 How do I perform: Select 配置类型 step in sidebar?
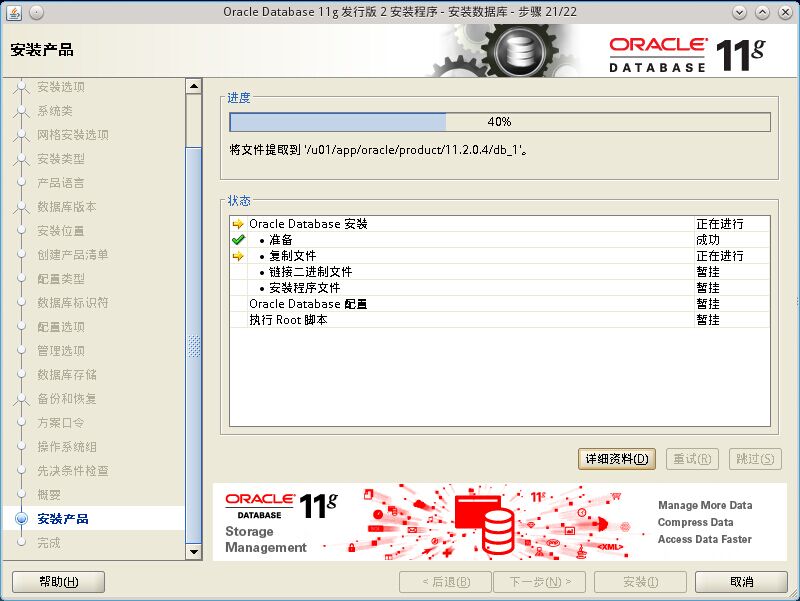tap(61, 279)
